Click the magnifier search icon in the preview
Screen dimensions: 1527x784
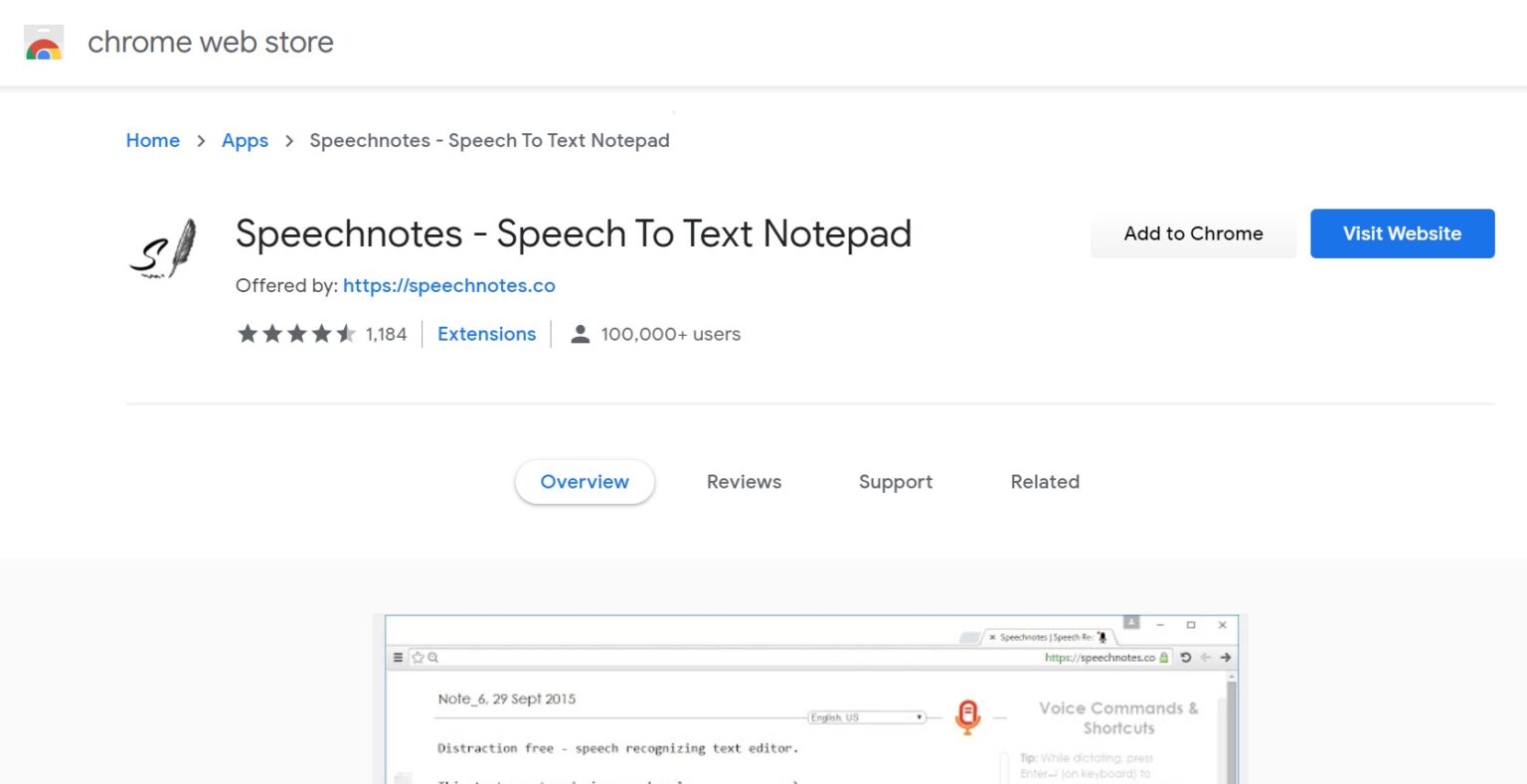[433, 658]
